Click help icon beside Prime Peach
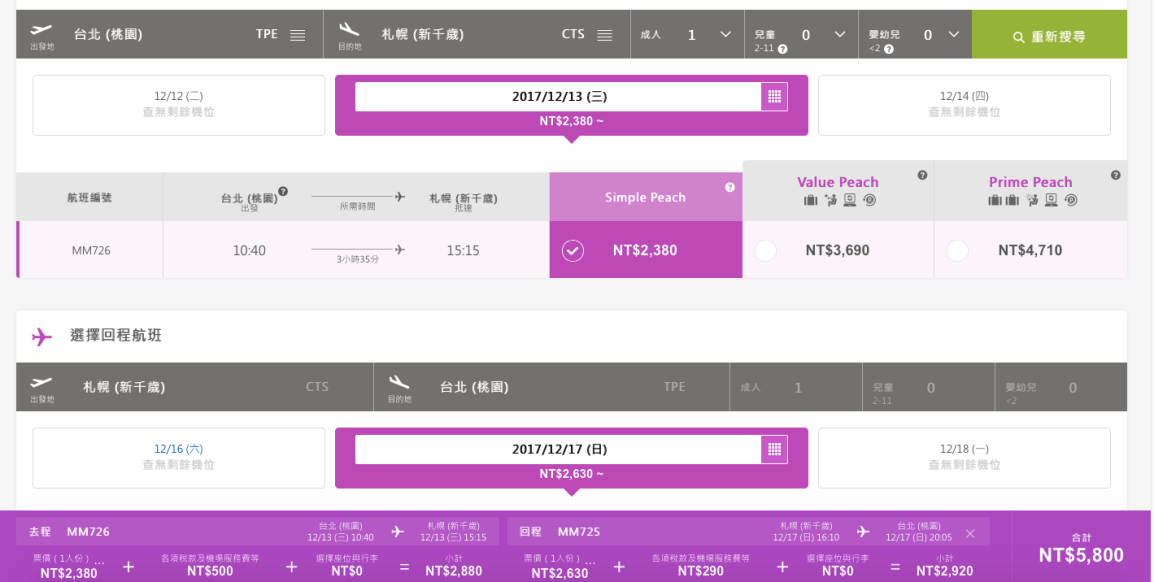1154x582 pixels. click(1115, 175)
